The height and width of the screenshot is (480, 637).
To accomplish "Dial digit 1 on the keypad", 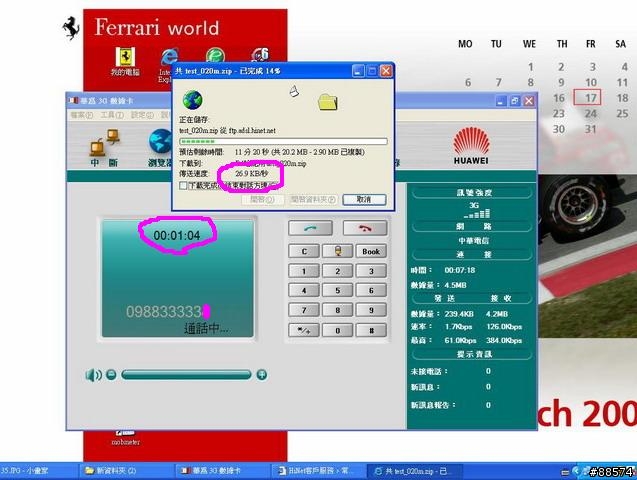I will [304, 271].
